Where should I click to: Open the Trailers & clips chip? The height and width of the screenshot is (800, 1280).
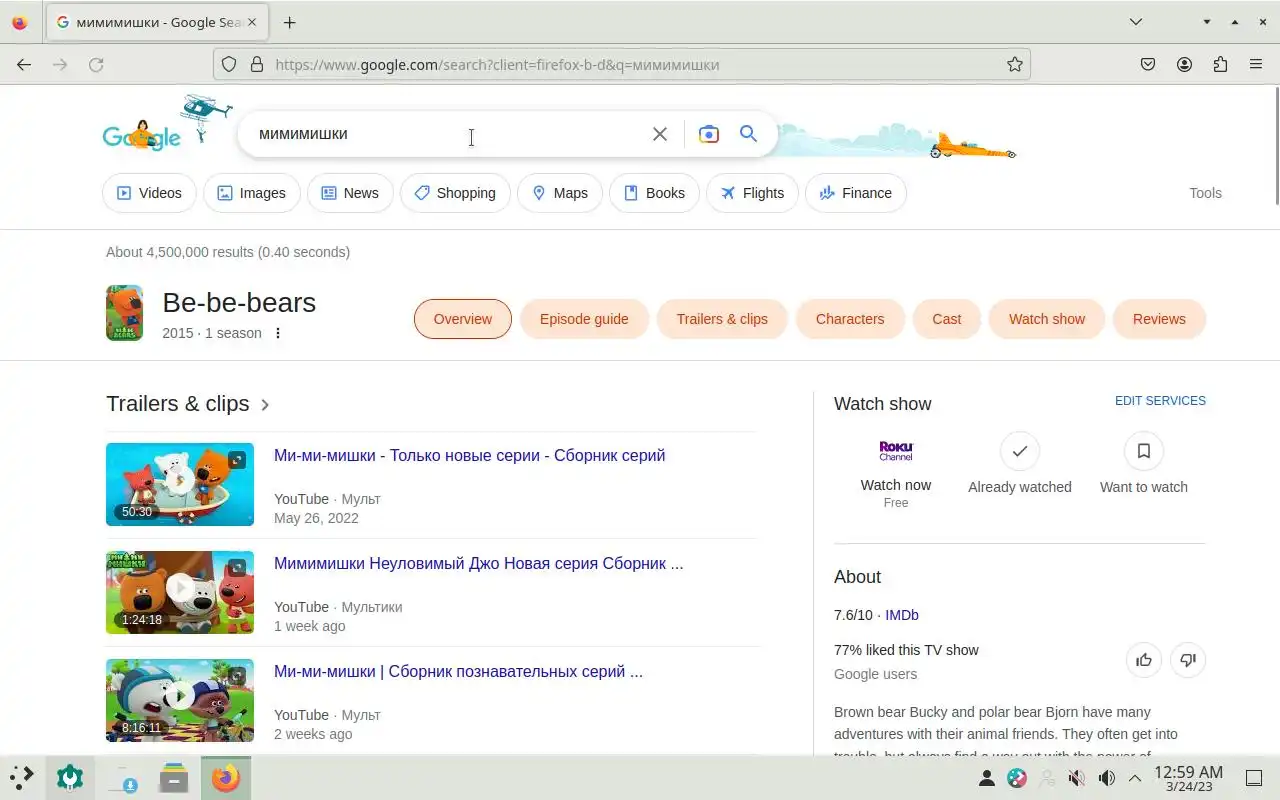pyautogui.click(x=722, y=319)
